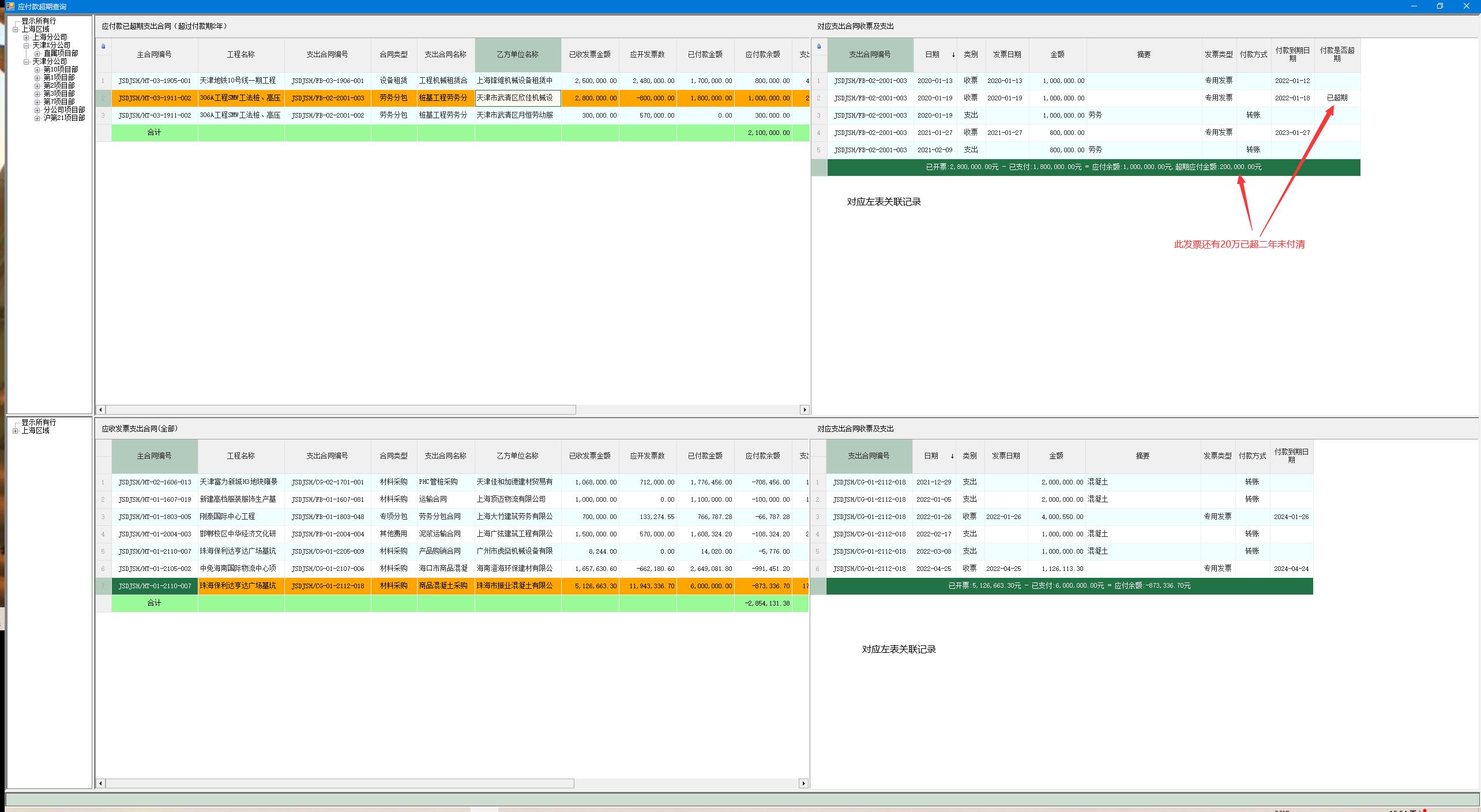Click the -991,451.20 balance cell
1481x812 pixels.
pos(763,569)
